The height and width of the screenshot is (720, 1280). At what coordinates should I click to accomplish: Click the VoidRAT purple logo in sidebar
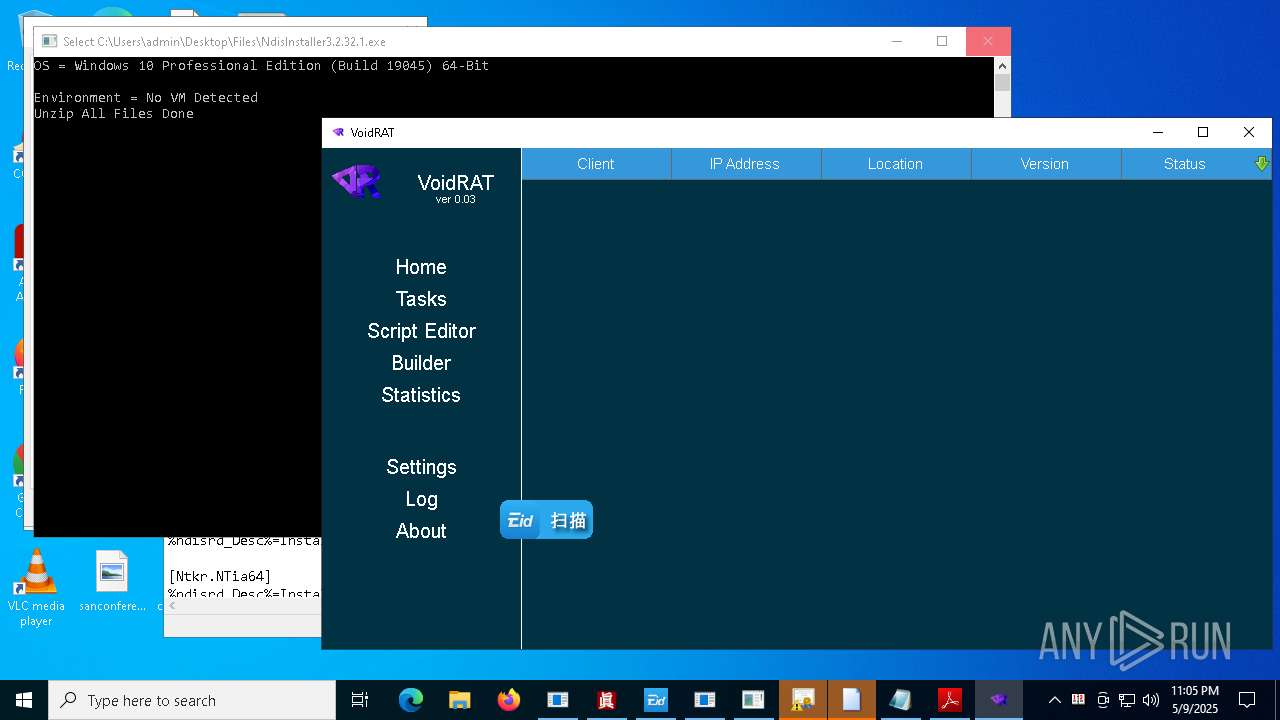[x=356, y=181]
